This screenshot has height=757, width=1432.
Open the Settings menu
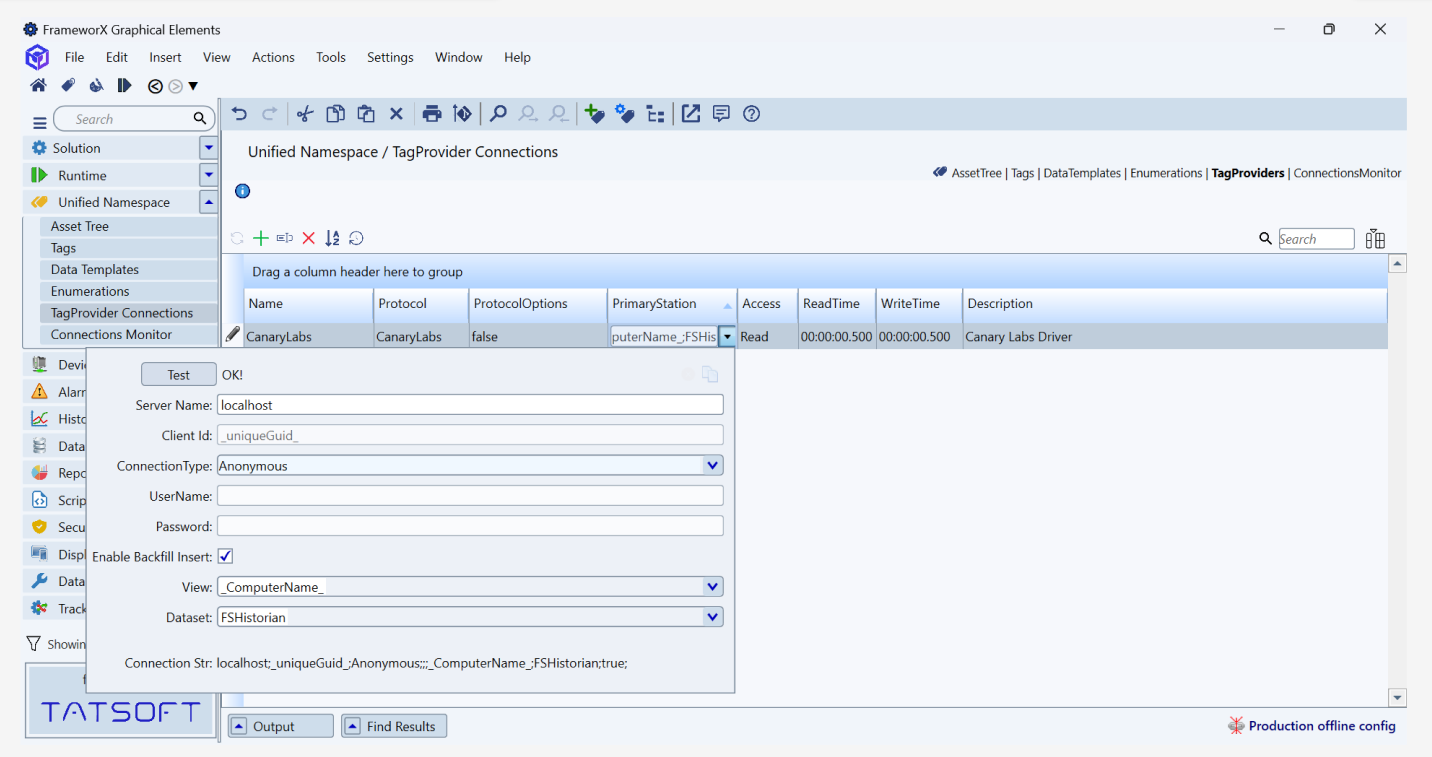[x=390, y=57]
